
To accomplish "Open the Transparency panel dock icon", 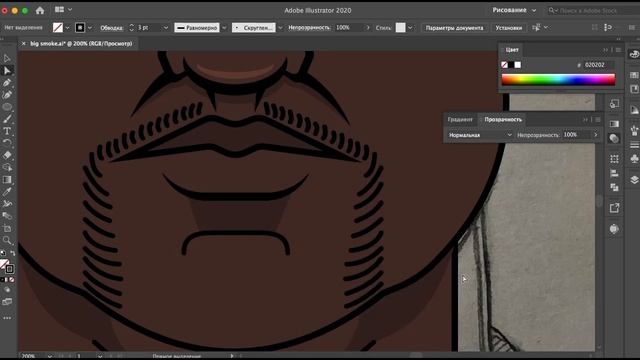I will pyautogui.click(x=614, y=138).
